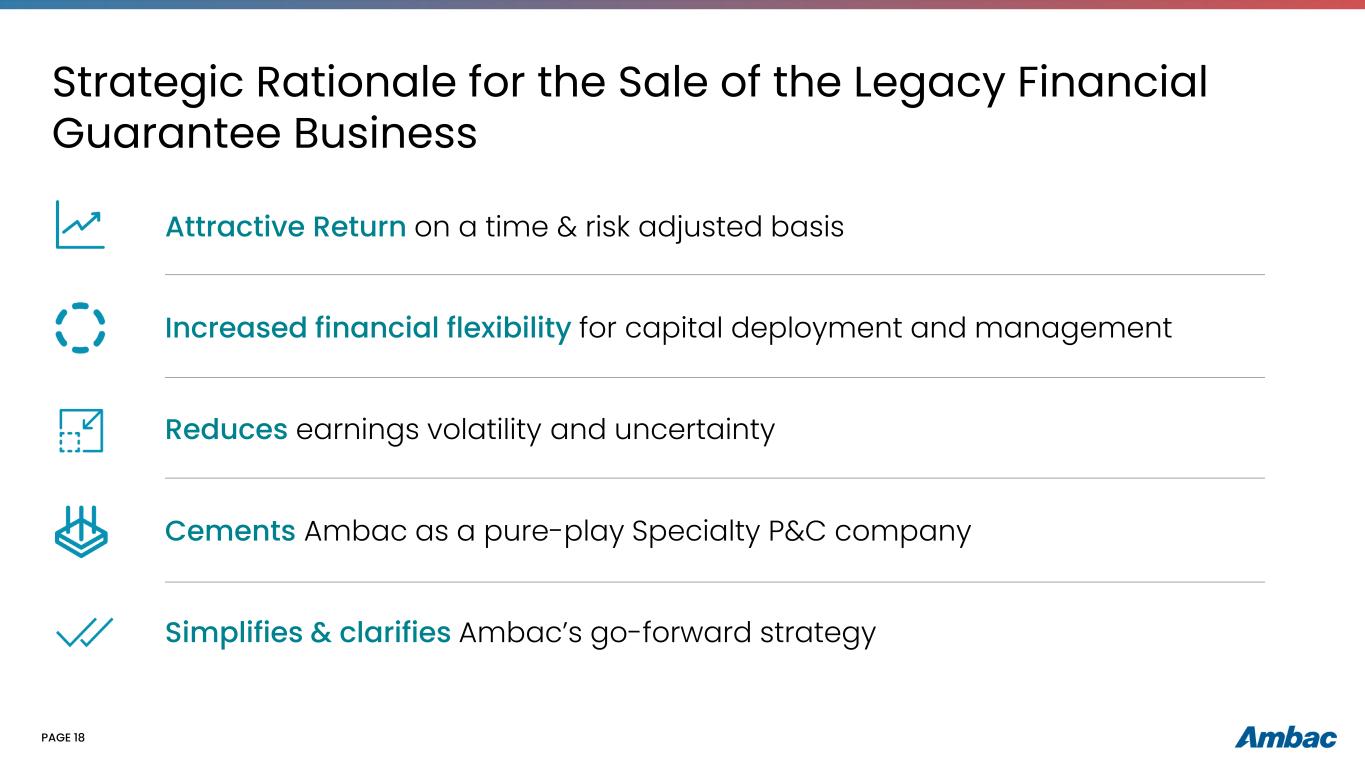Click the "Simplifies & clarifies" bold text

point(307,633)
